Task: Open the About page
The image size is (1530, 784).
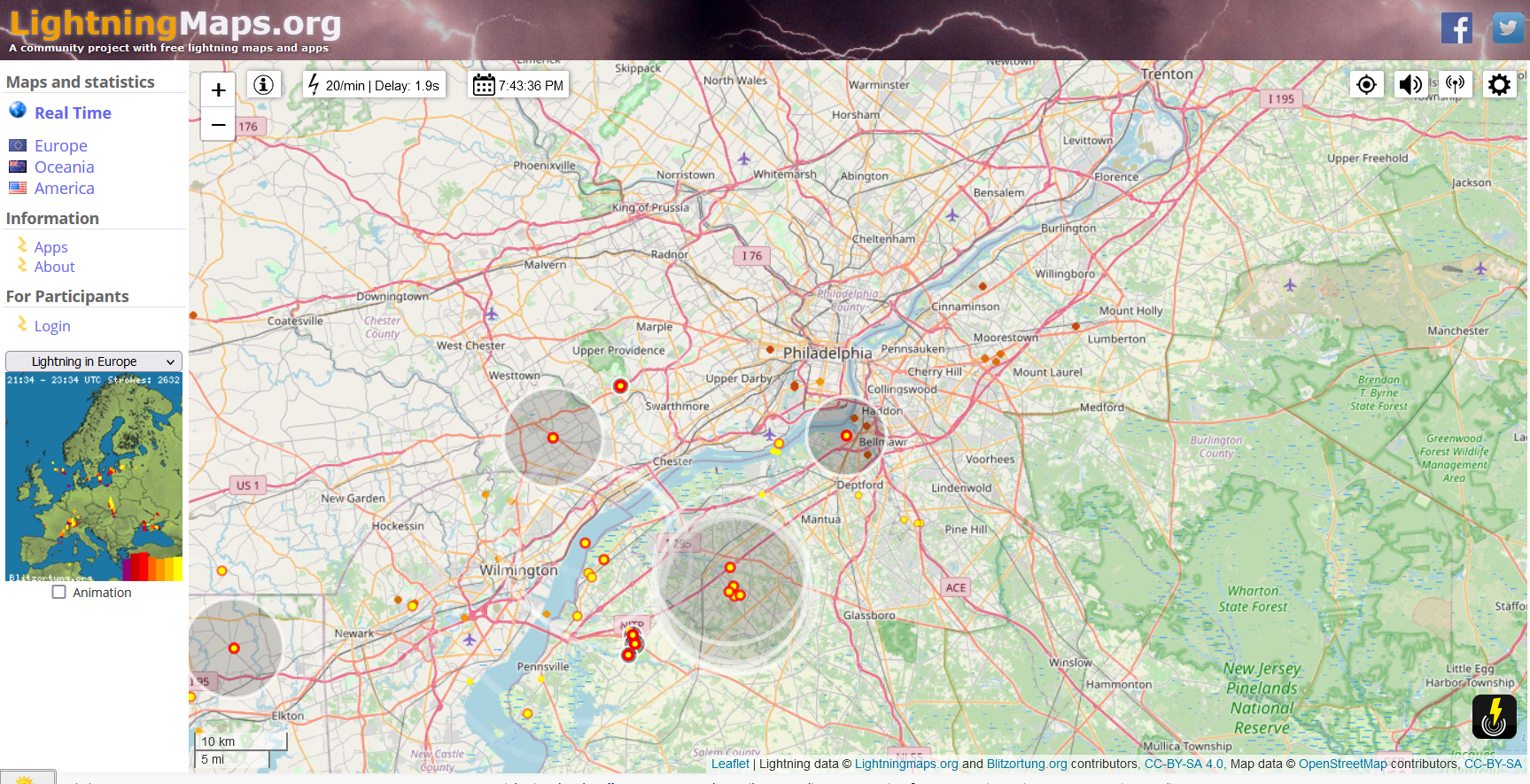Action: pos(54,267)
